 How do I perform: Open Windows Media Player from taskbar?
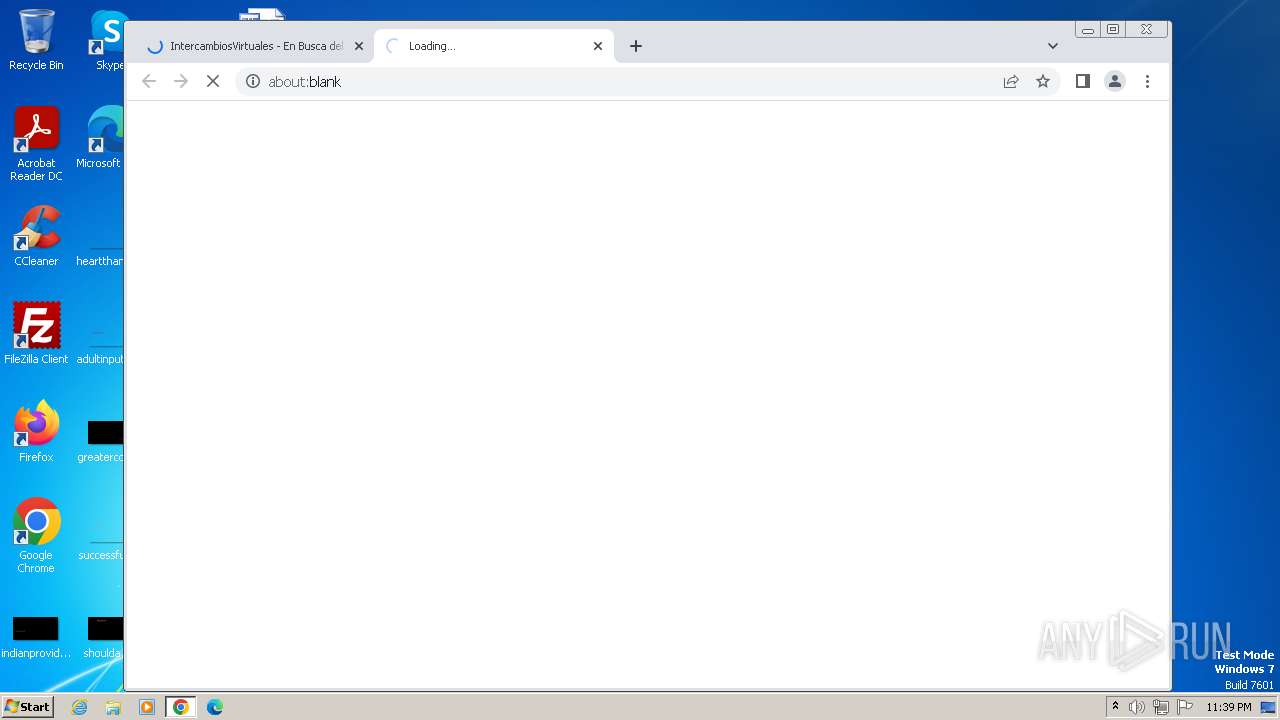point(147,707)
